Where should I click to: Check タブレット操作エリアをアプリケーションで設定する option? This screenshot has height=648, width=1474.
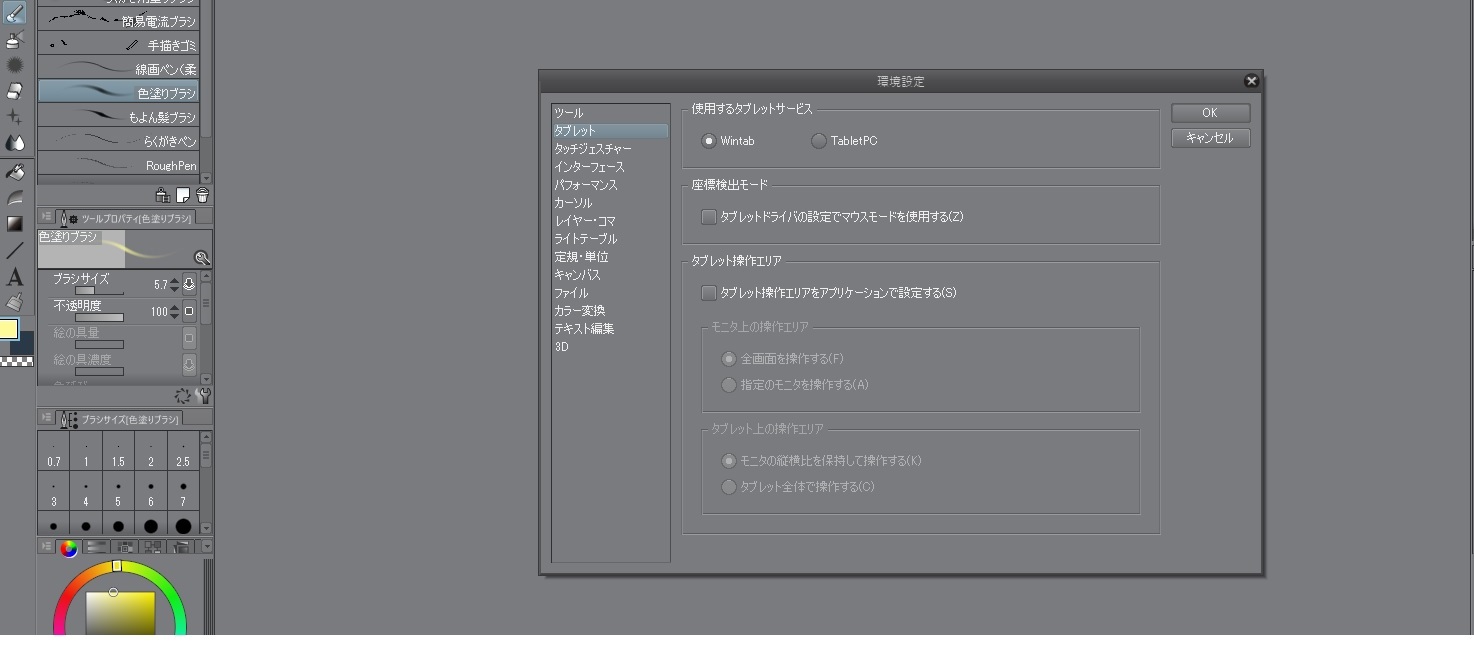[709, 293]
